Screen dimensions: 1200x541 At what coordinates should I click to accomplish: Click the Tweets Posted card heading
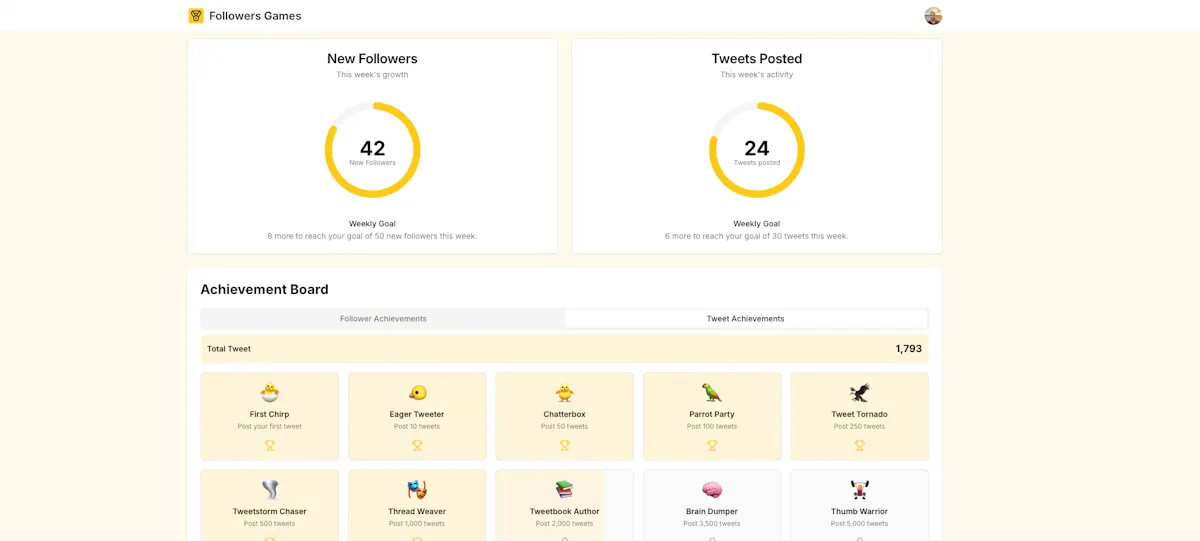[757, 59]
